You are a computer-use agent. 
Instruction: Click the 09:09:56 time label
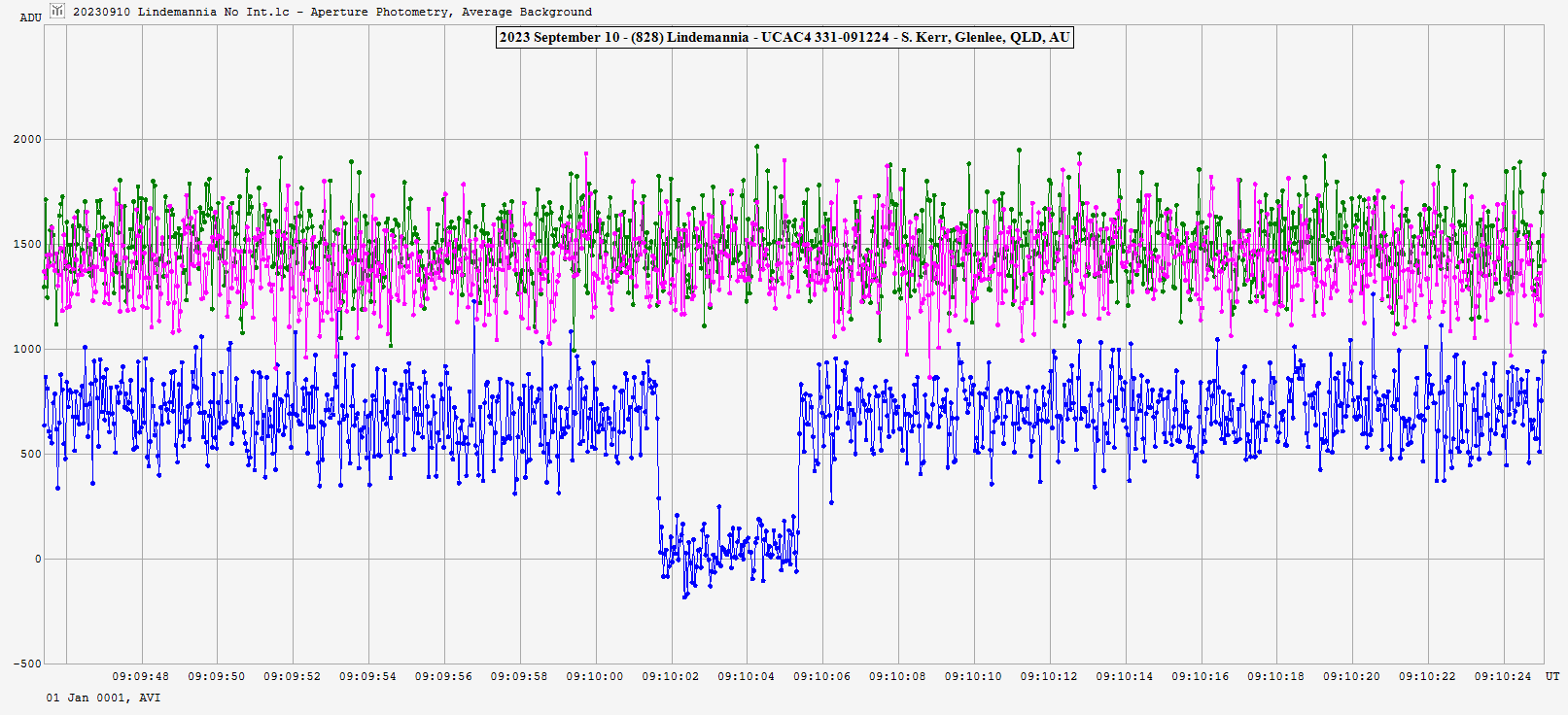[443, 676]
